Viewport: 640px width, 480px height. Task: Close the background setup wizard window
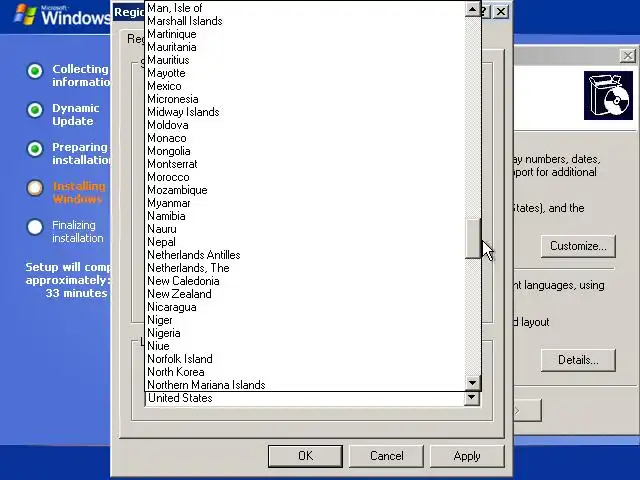(x=628, y=56)
